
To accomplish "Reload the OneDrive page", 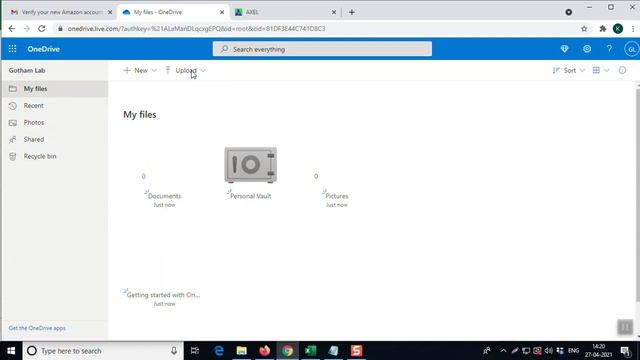I will (42, 29).
